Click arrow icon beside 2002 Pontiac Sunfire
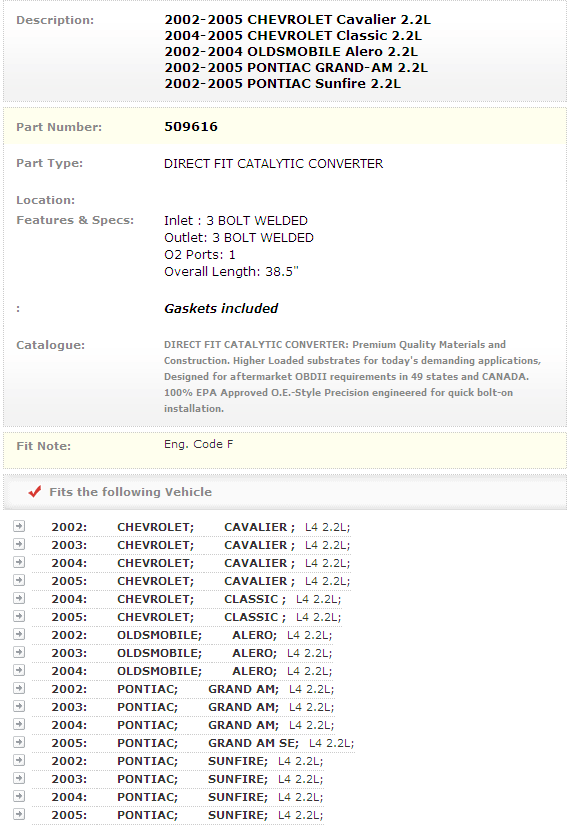 tap(19, 760)
